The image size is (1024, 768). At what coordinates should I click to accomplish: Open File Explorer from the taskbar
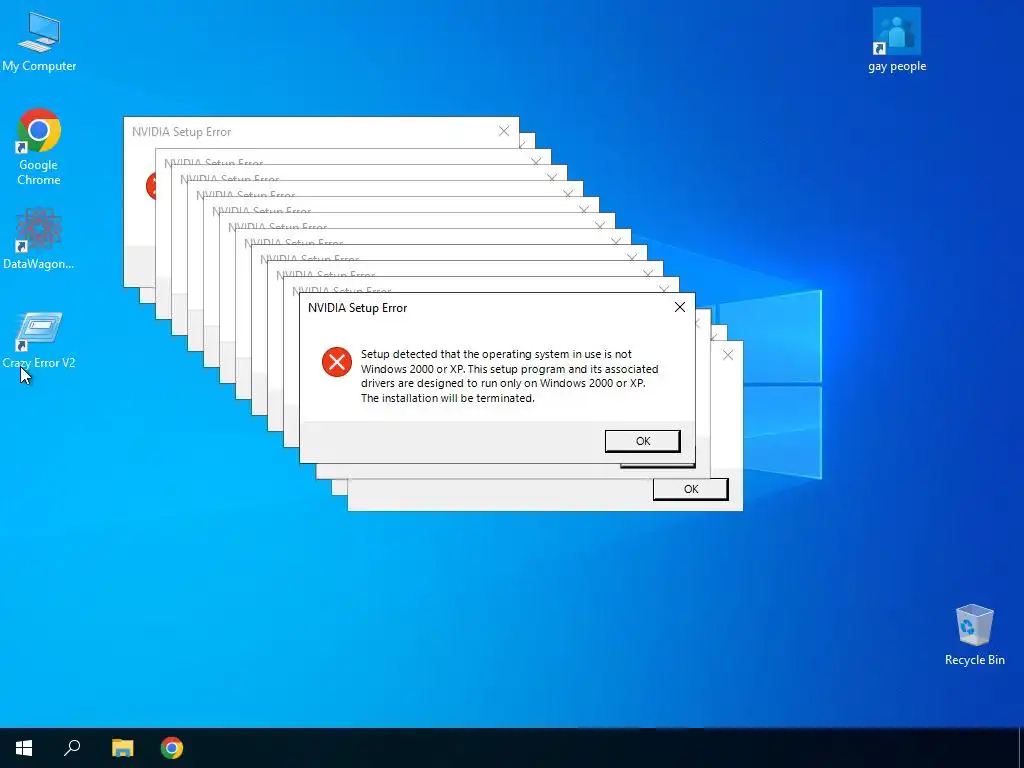pyautogui.click(x=122, y=748)
